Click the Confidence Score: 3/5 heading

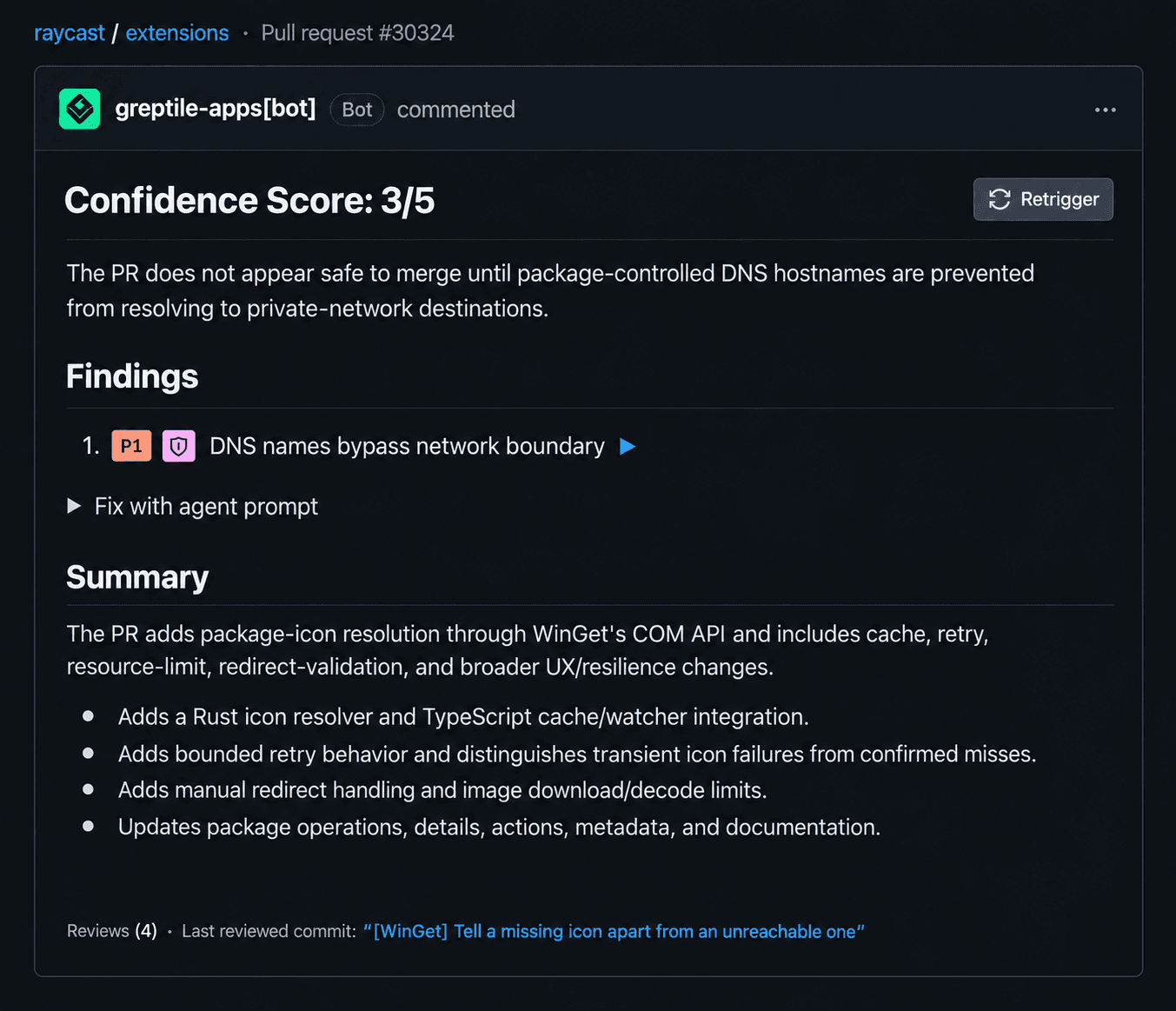coord(249,201)
